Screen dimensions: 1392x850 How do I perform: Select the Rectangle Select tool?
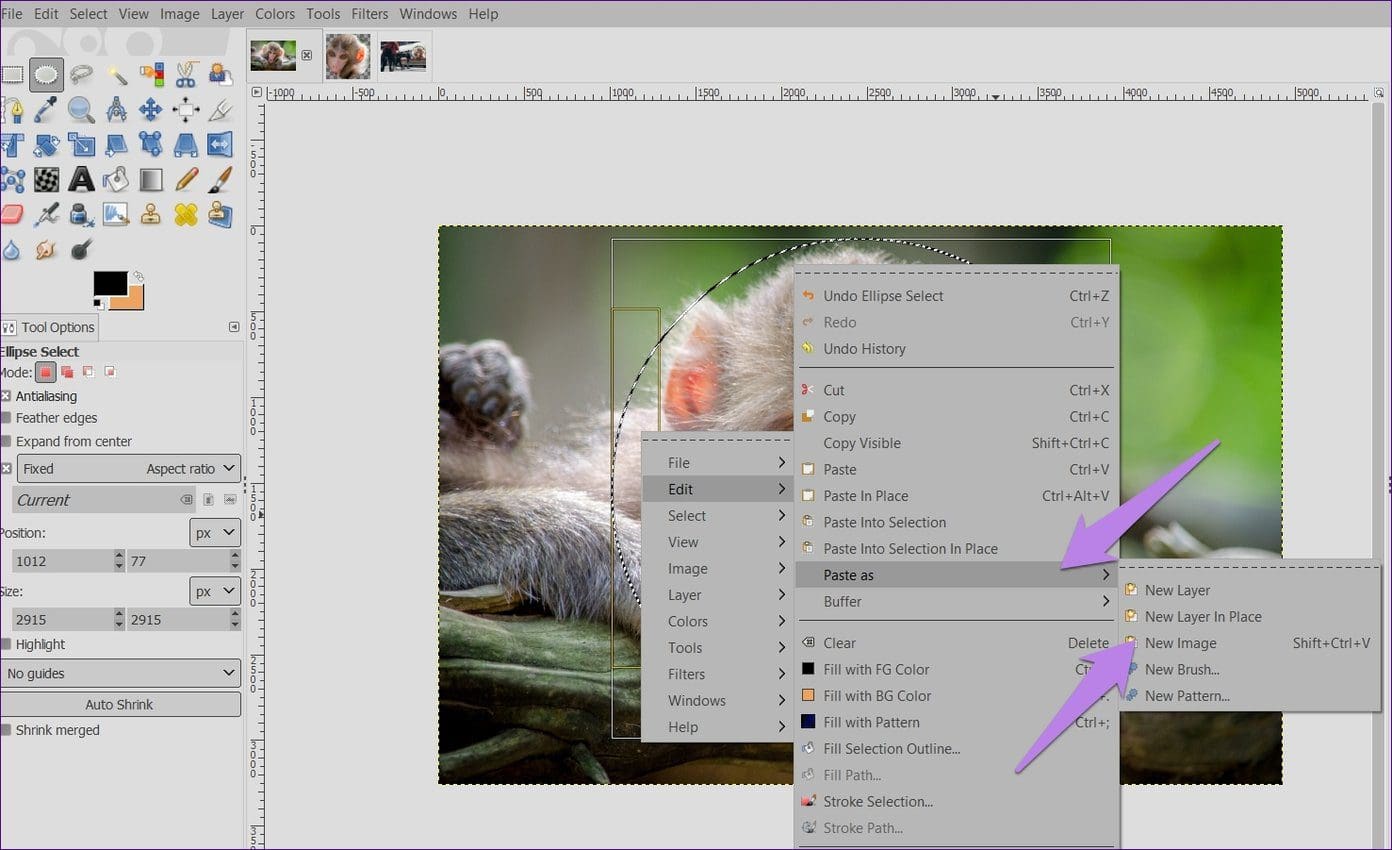10,74
